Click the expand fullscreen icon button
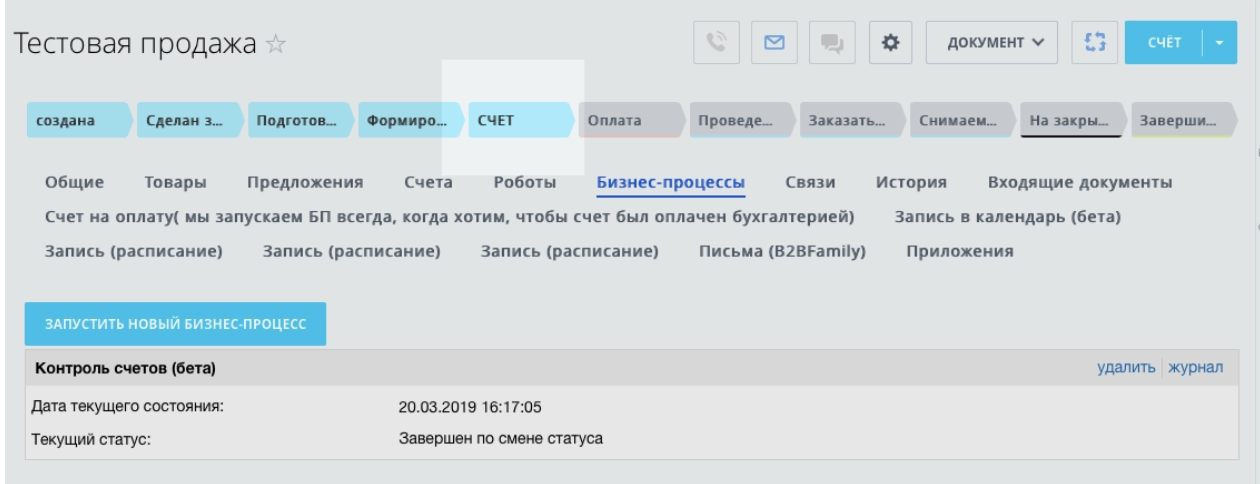The height and width of the screenshot is (484, 1260). coord(1093,44)
